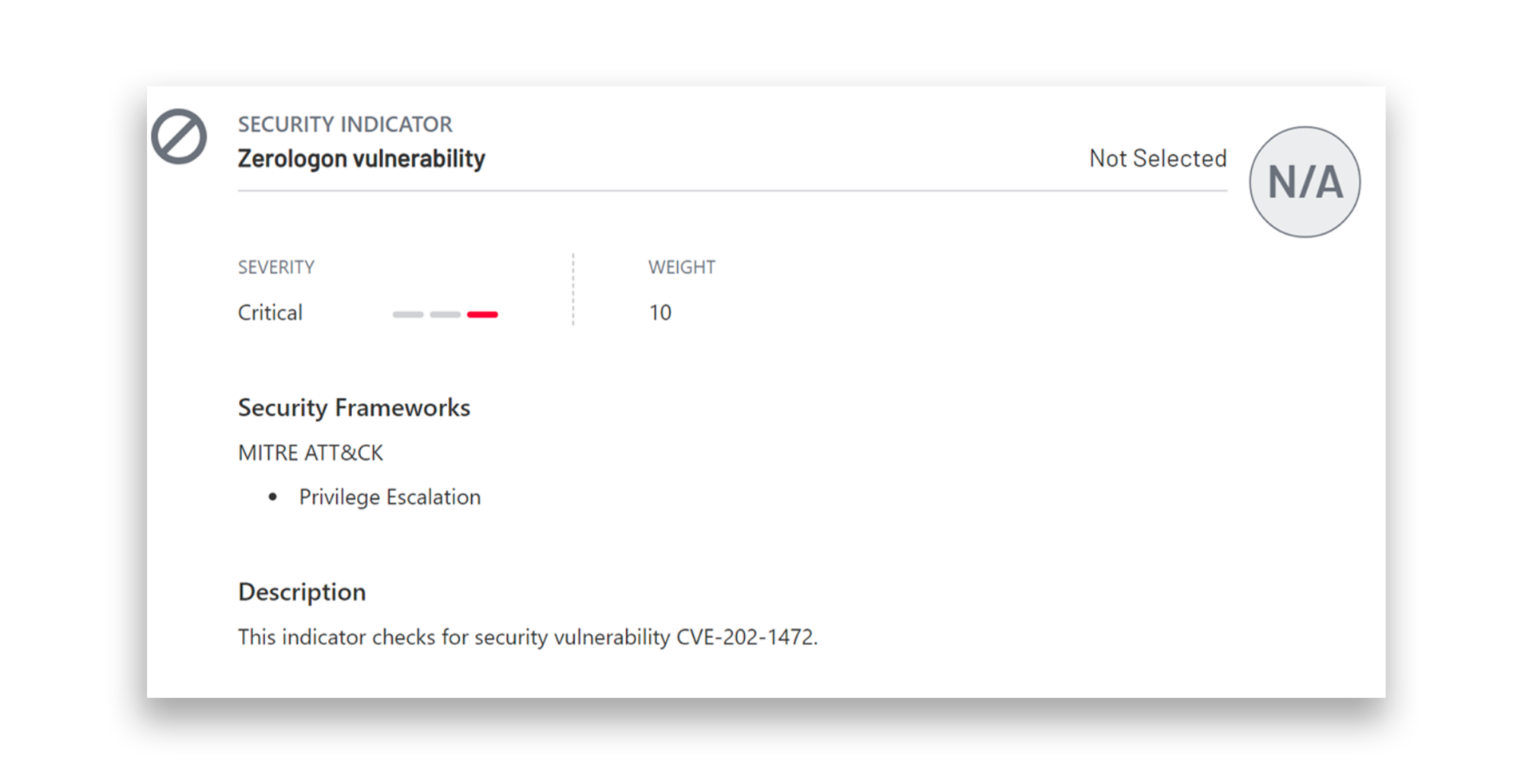Click the prohibition icon next to Security Indicator
The image size is (1533, 784).
(177, 136)
